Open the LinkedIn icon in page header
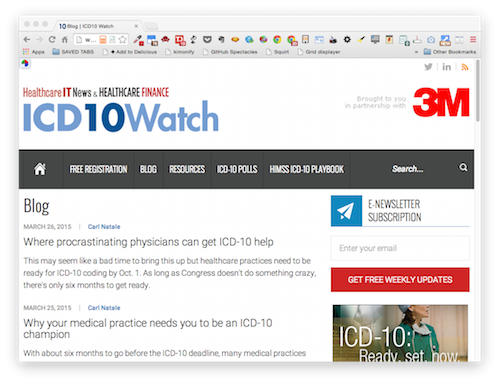 click(x=446, y=67)
